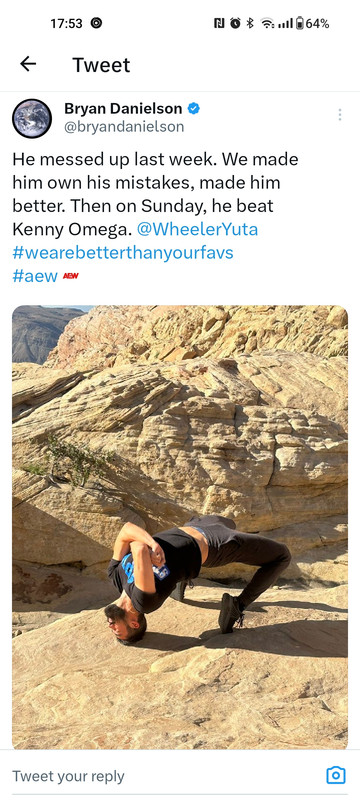Tap the red AEW hashtag emoji icon

[x=70, y=276]
